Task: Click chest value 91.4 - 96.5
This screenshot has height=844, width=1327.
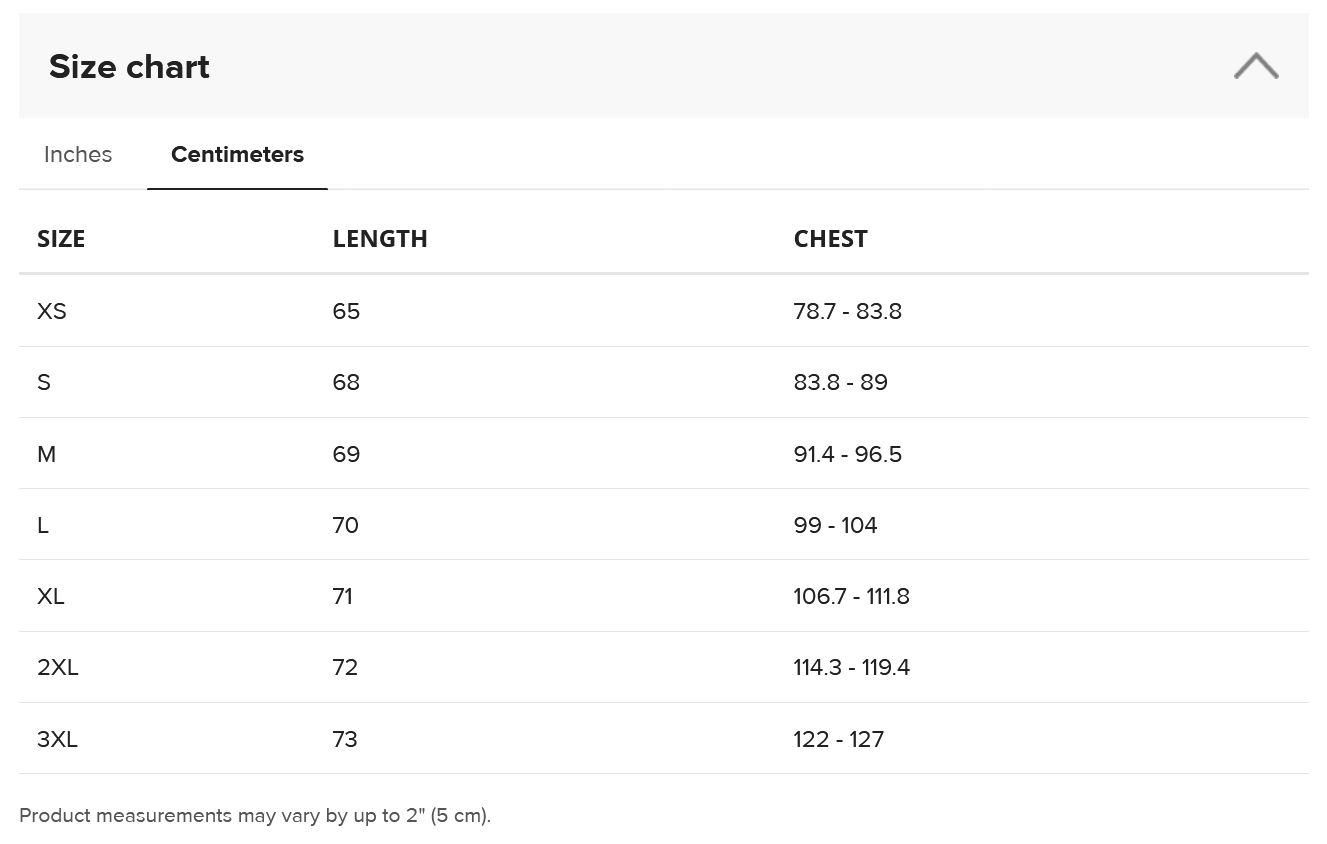Action: [x=848, y=454]
